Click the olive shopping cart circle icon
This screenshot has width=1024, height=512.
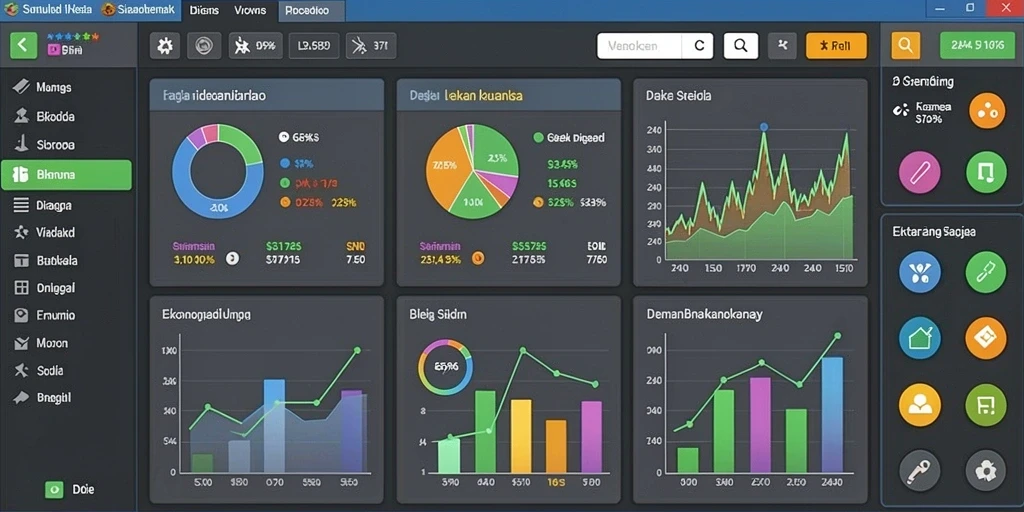tap(985, 404)
